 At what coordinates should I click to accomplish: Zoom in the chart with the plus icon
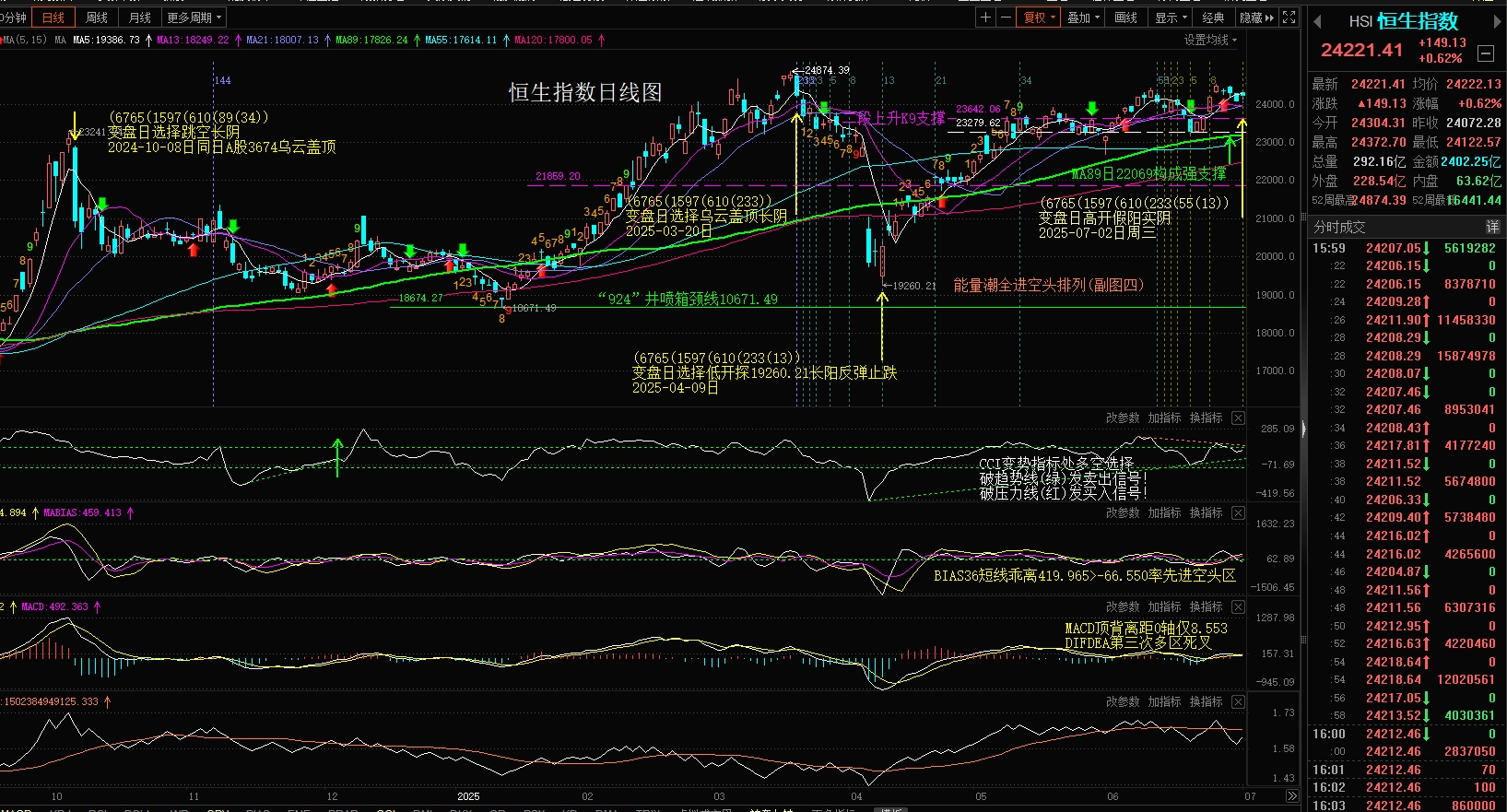point(985,18)
